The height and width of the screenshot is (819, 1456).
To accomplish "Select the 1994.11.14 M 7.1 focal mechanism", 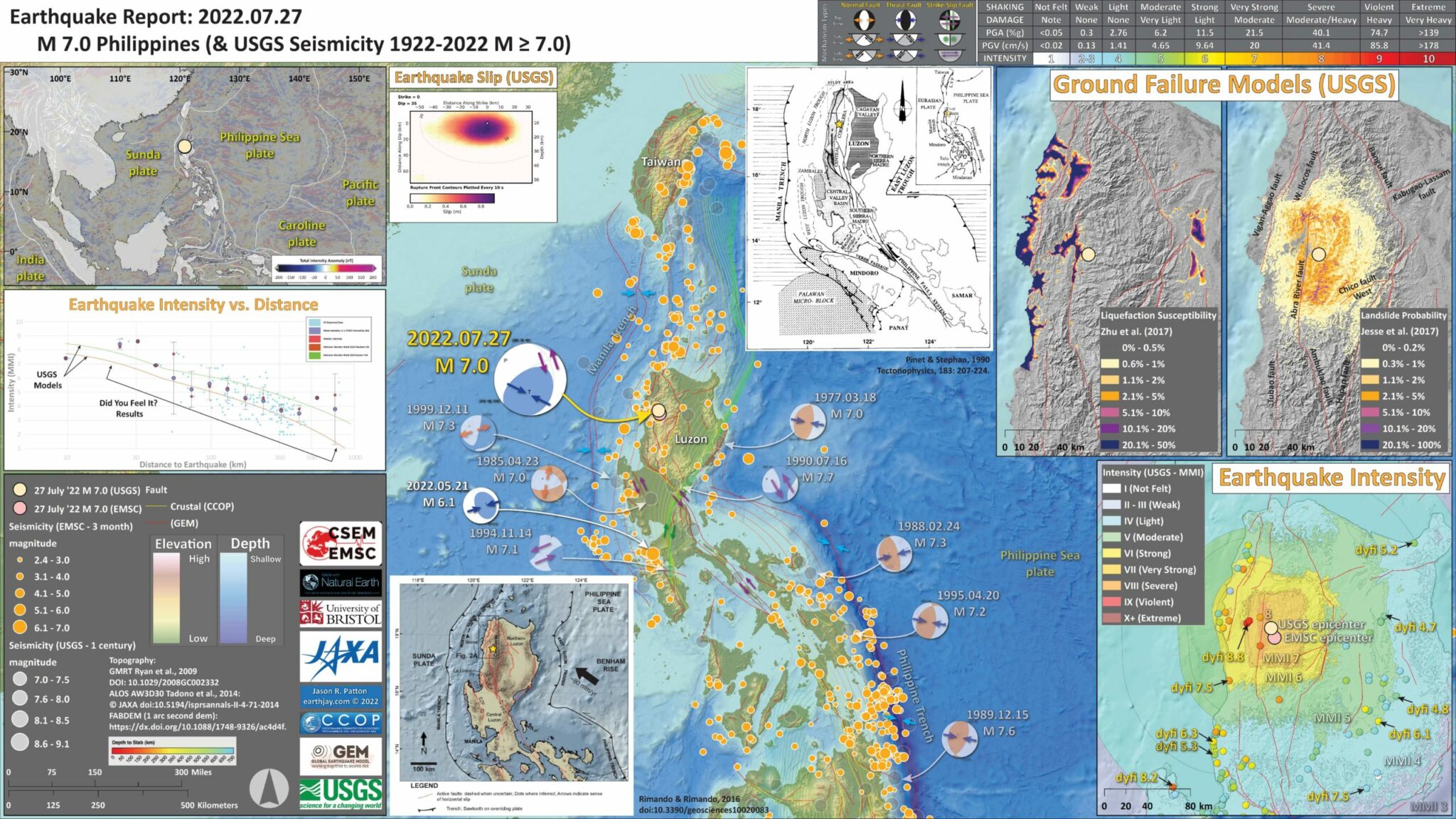I will pos(545,552).
